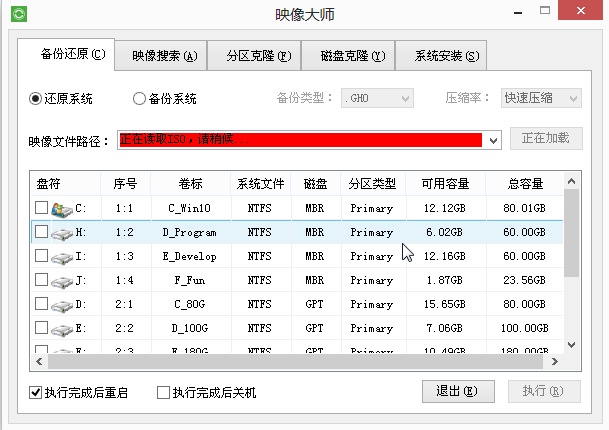Click the 系统文件 column header
609x430 pixels.
[x=261, y=184]
